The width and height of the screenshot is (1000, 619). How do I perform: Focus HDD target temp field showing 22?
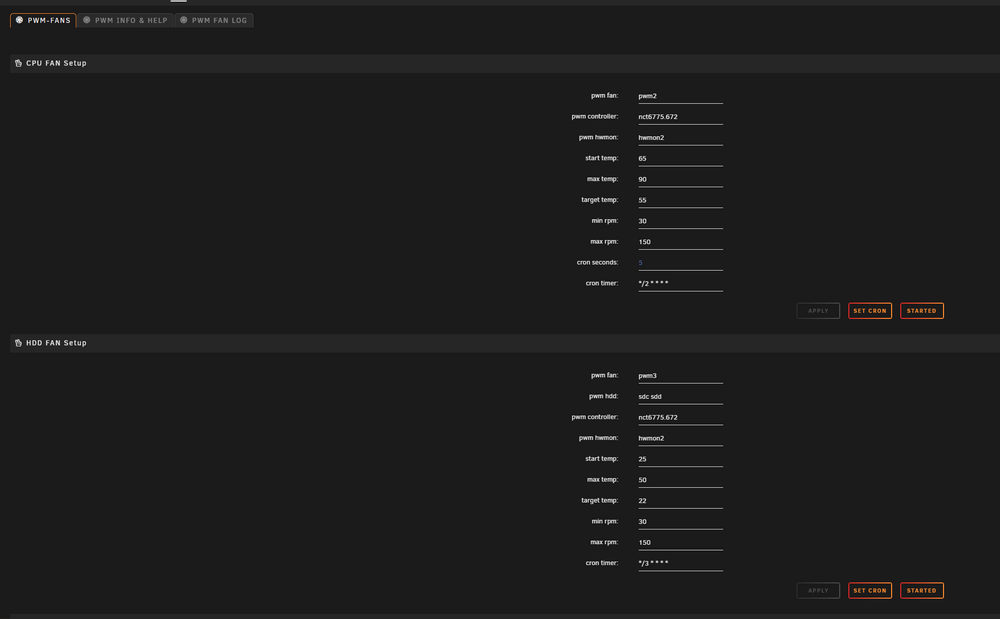coord(680,501)
